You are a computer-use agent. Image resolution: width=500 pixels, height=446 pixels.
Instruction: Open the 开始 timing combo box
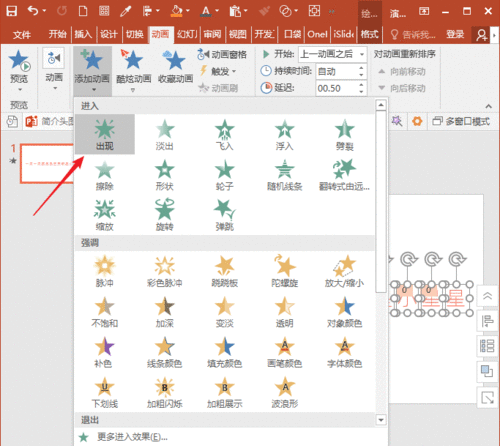tap(333, 54)
